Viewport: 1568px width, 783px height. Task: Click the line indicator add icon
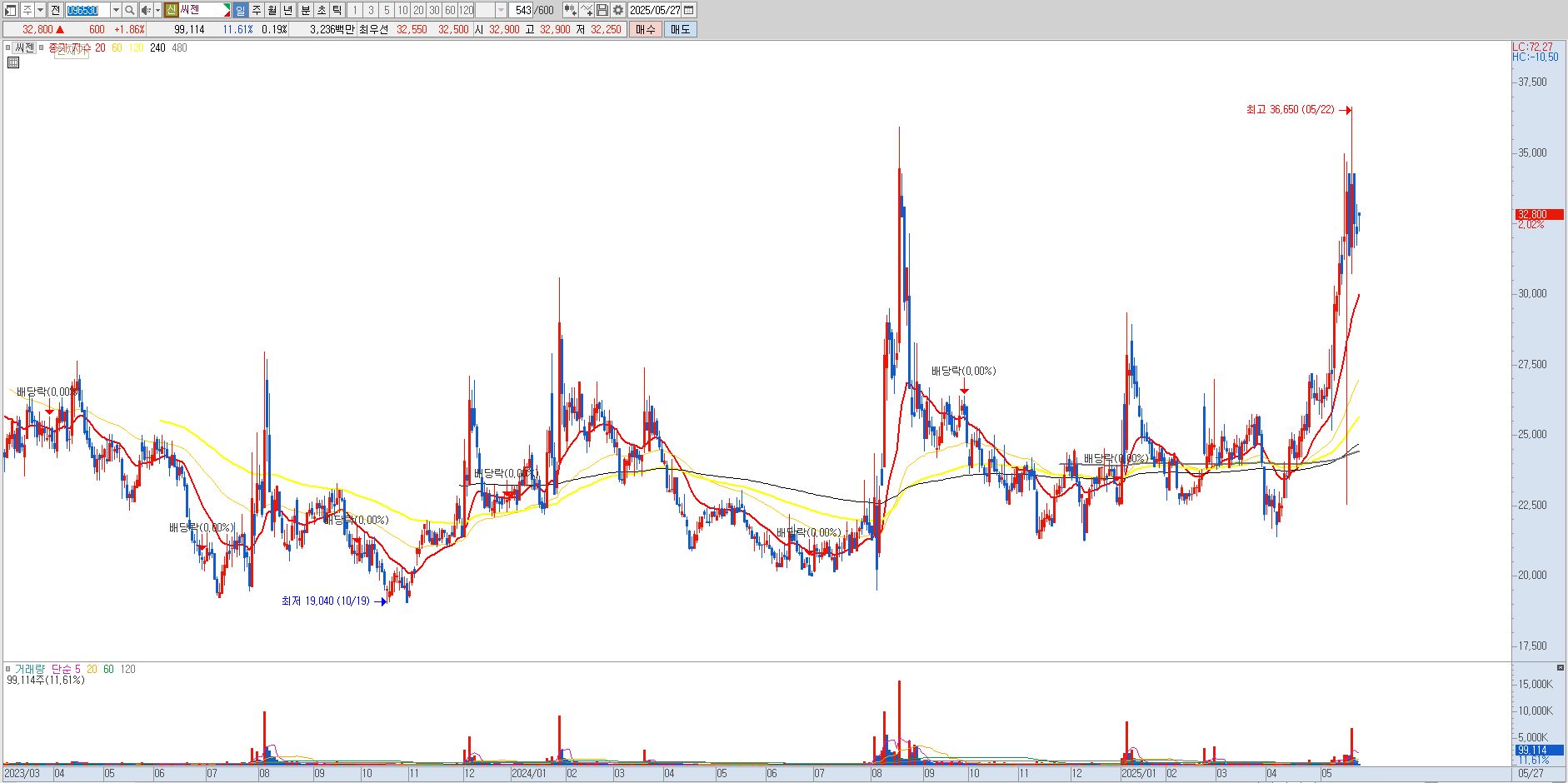pyautogui.click(x=587, y=10)
